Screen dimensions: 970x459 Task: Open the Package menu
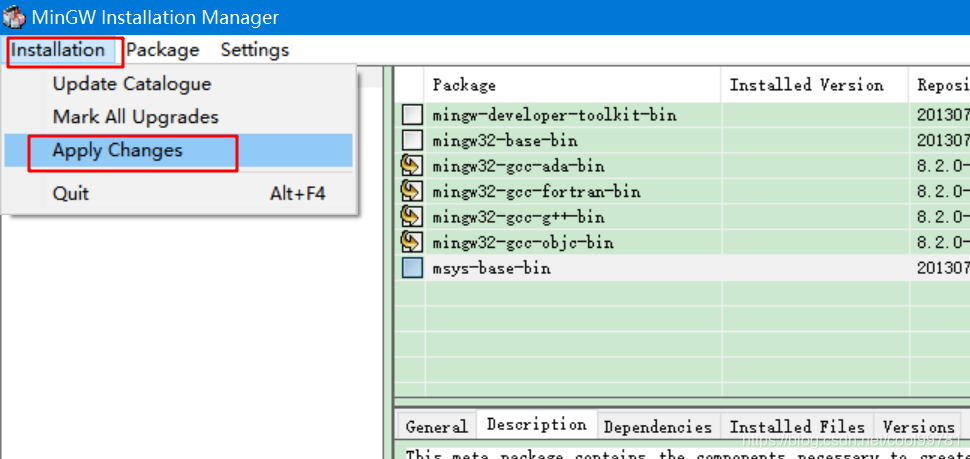coord(163,50)
